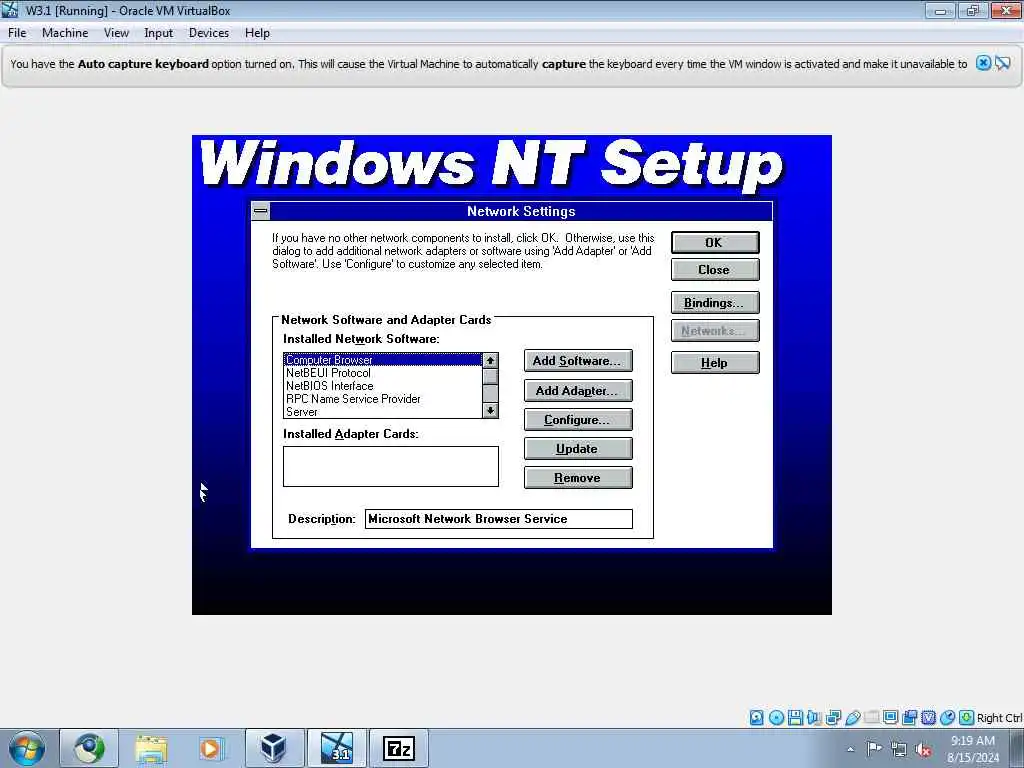Click OK in Network Settings
The width and height of the screenshot is (1024, 768).
click(x=715, y=242)
